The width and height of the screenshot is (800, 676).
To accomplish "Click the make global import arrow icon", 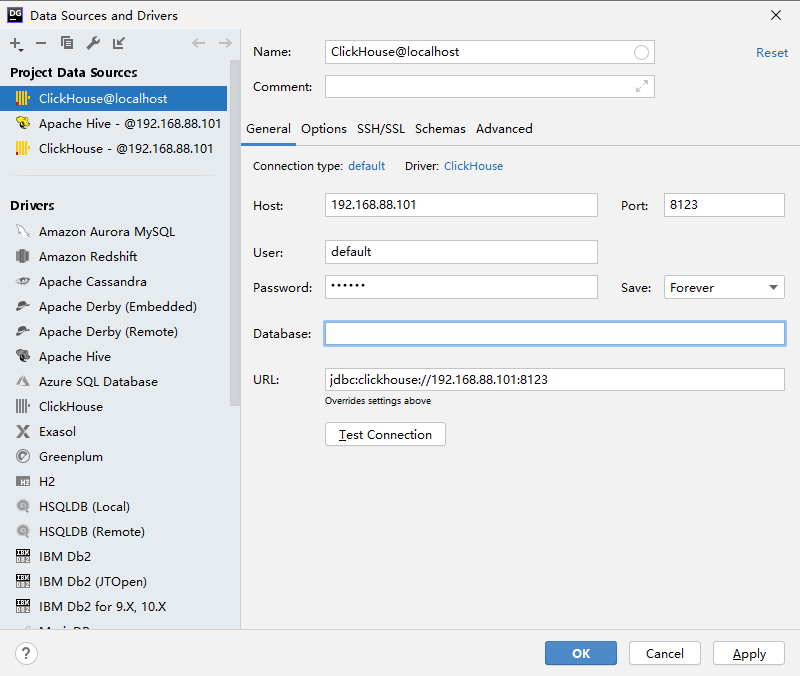I will pos(119,43).
